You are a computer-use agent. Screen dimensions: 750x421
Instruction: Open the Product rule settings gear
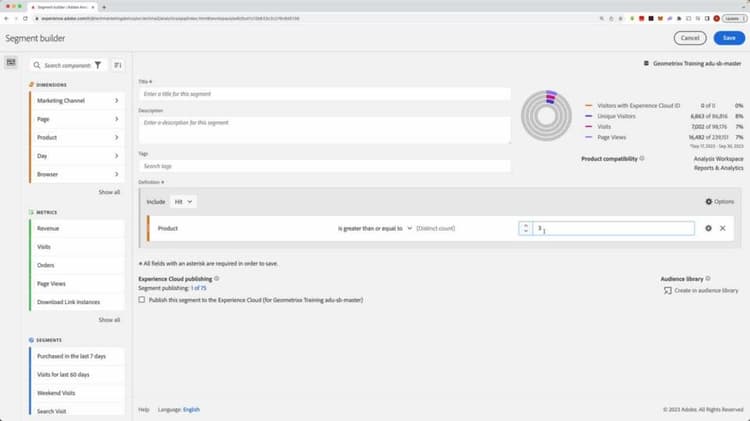[708, 228]
